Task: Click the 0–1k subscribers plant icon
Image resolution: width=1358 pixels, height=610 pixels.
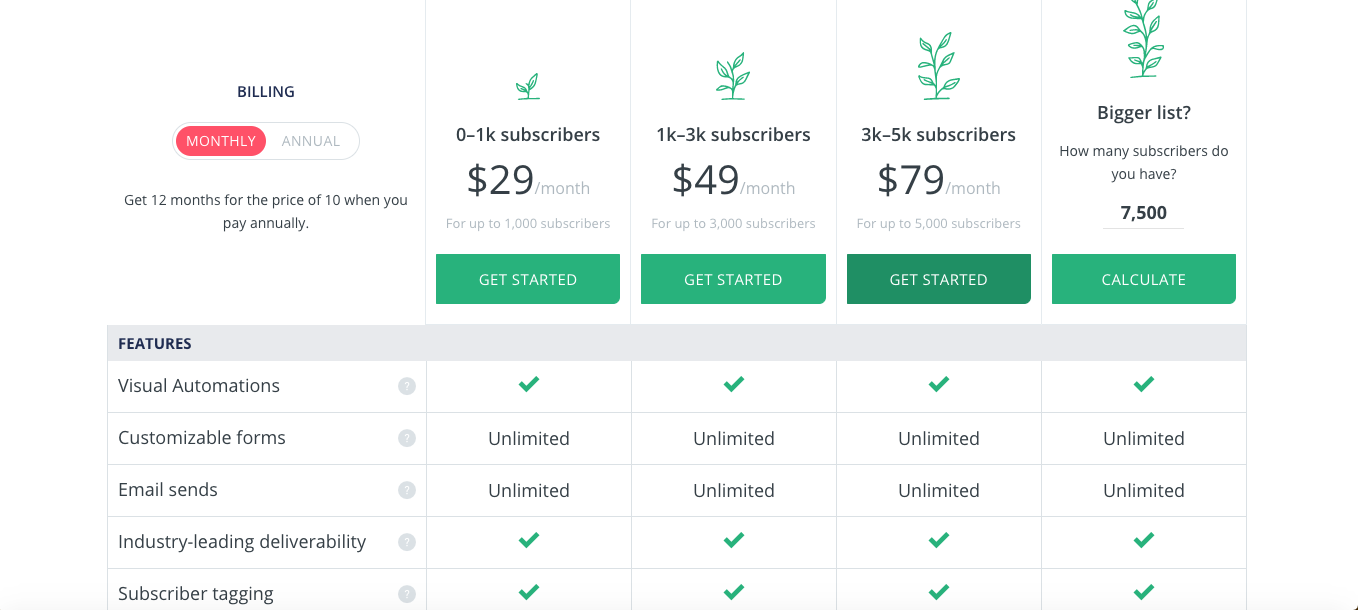Action: (528, 86)
